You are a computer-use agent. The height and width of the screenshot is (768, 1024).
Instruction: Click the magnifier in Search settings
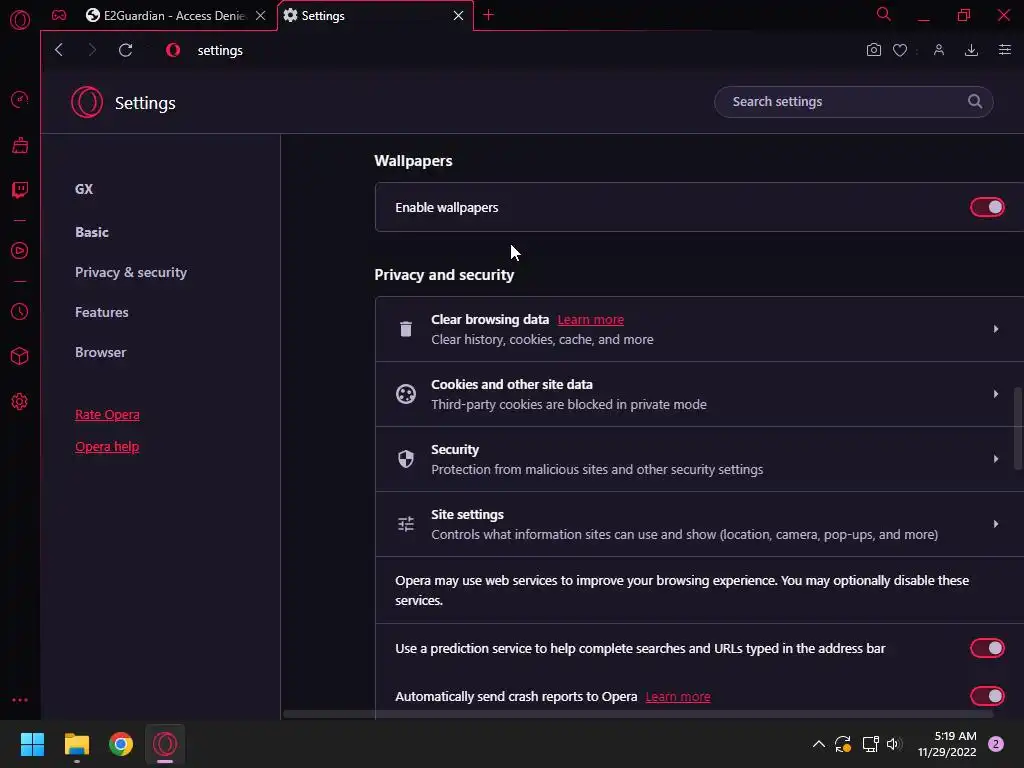pyautogui.click(x=975, y=101)
